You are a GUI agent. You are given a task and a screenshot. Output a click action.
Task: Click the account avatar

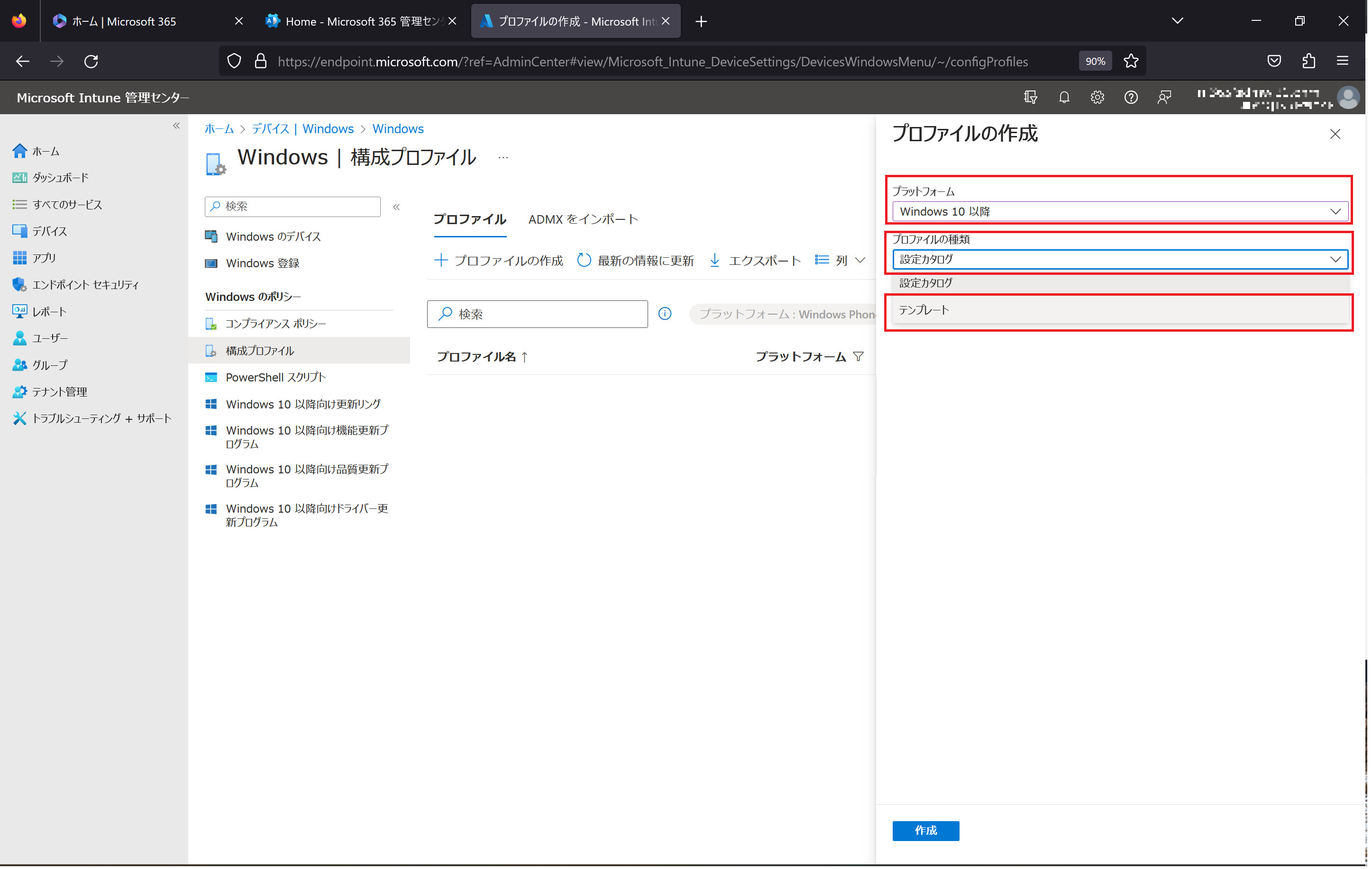pyautogui.click(x=1348, y=98)
